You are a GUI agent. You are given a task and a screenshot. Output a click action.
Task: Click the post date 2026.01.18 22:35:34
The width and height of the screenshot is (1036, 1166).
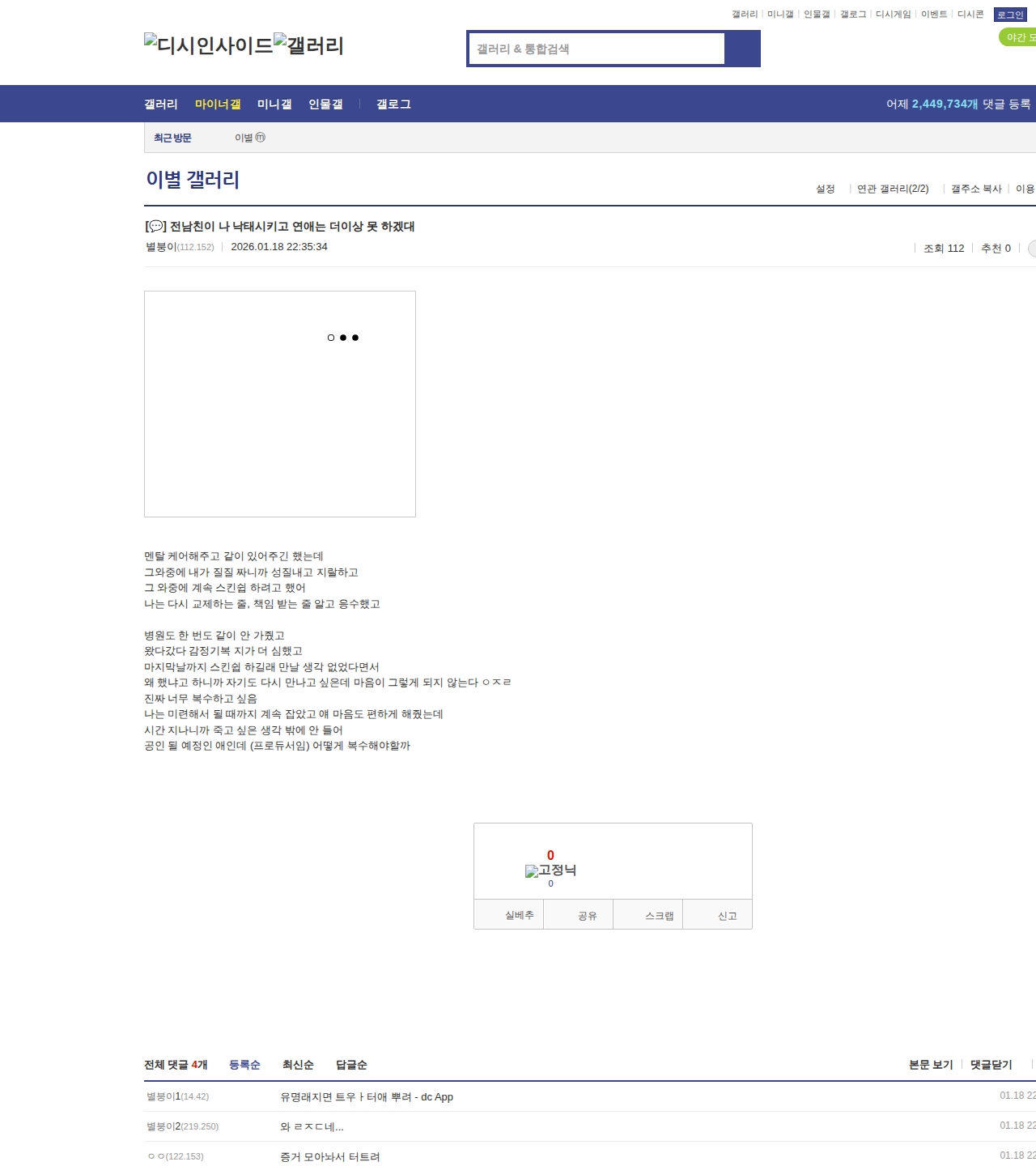click(279, 247)
